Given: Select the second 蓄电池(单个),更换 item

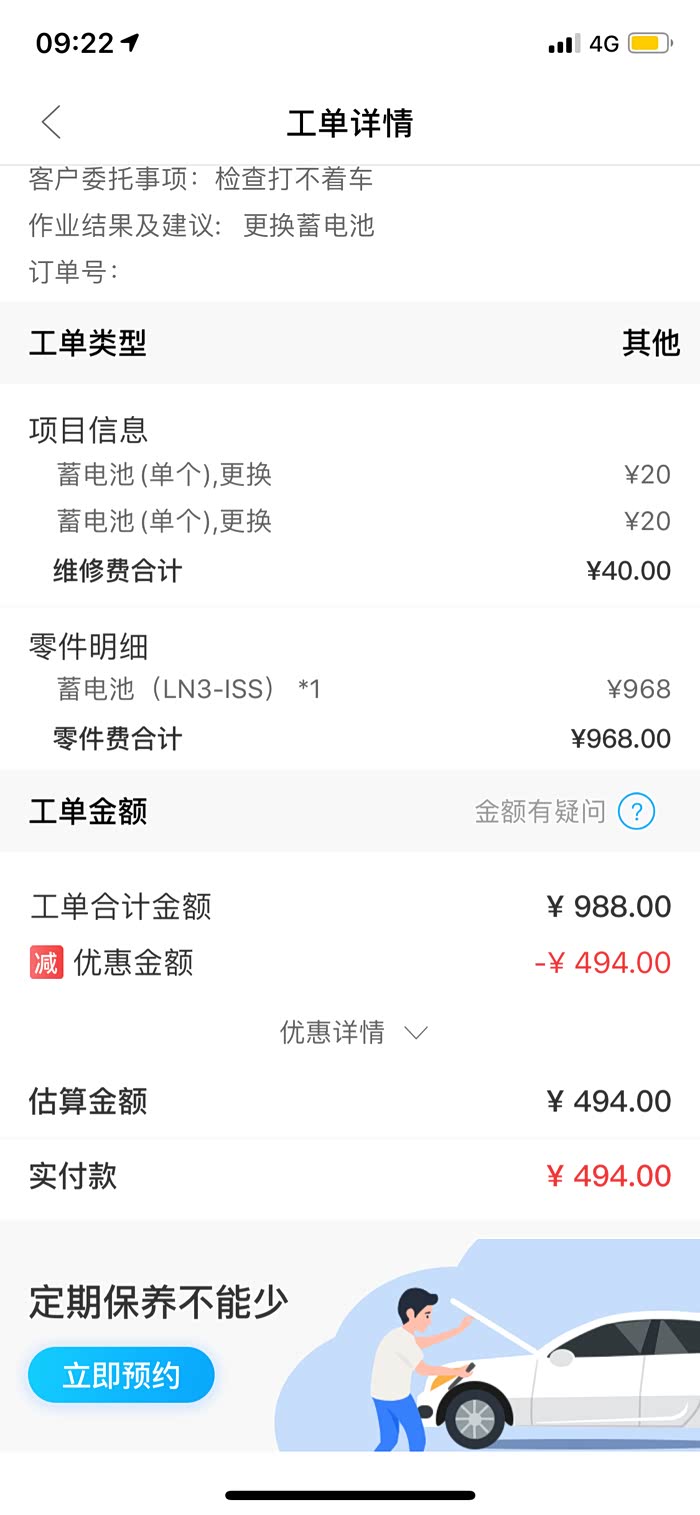Looking at the screenshot, I should tap(350, 521).
